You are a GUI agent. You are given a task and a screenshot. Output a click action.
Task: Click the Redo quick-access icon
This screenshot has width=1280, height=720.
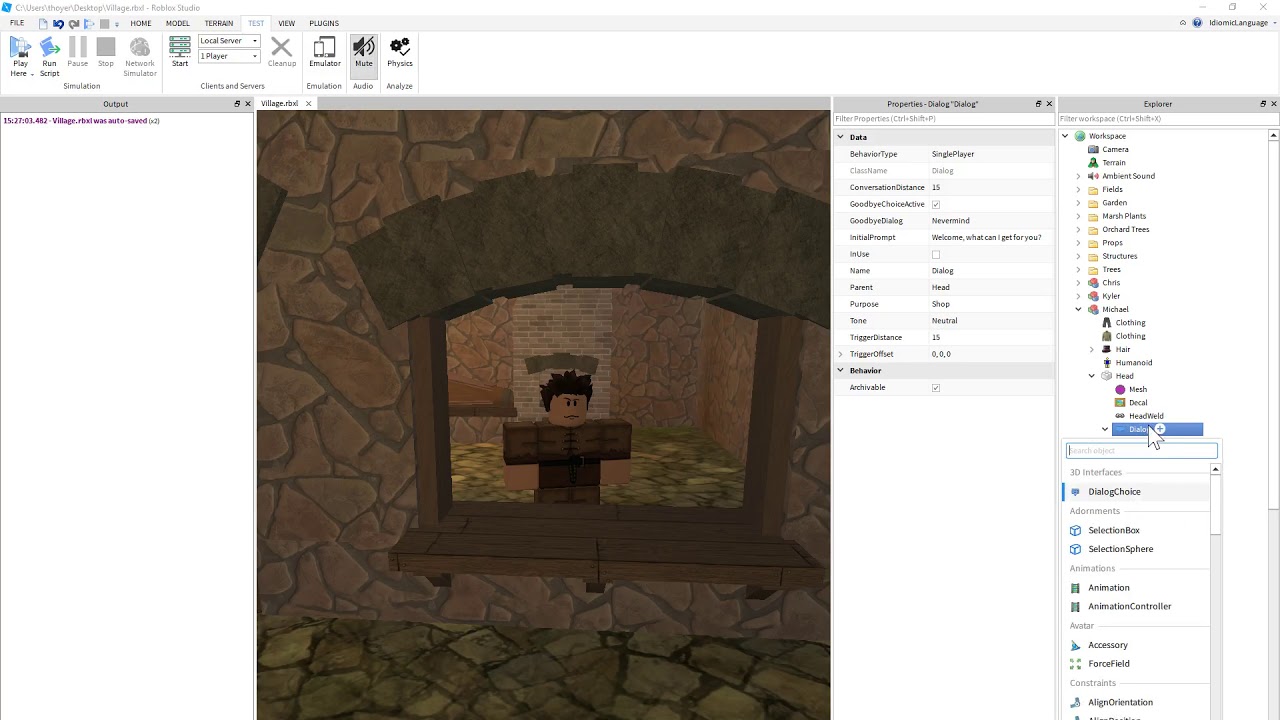(x=74, y=23)
